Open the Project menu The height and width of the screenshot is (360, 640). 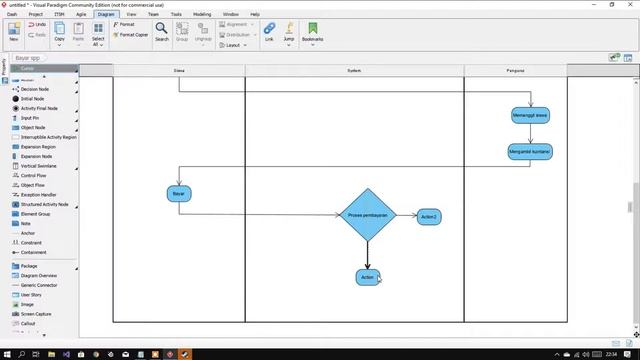pyautogui.click(x=36, y=14)
